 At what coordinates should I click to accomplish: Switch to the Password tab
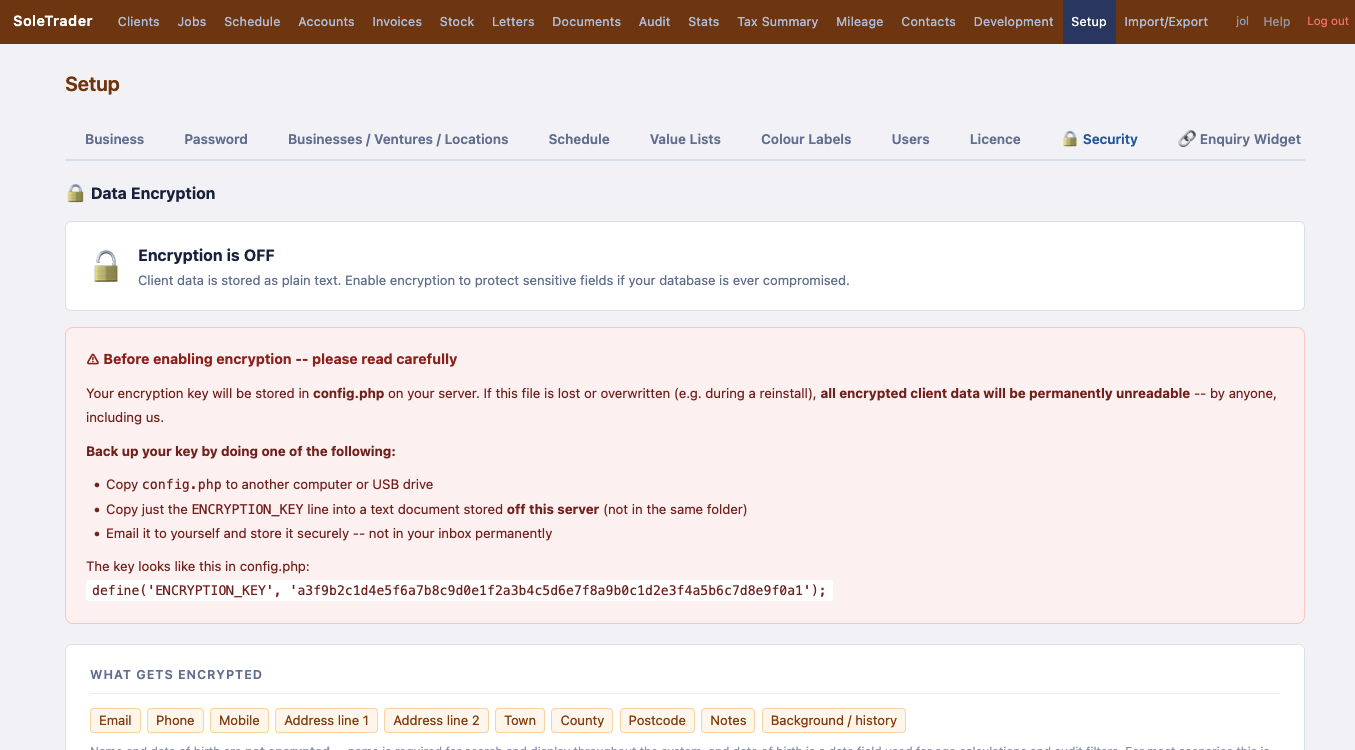[x=216, y=139]
